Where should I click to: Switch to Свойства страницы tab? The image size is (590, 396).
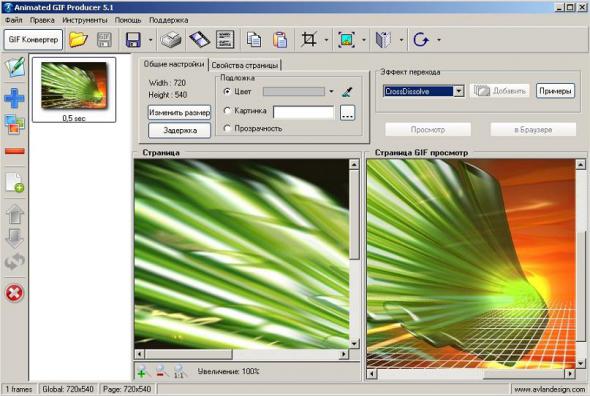pos(245,65)
